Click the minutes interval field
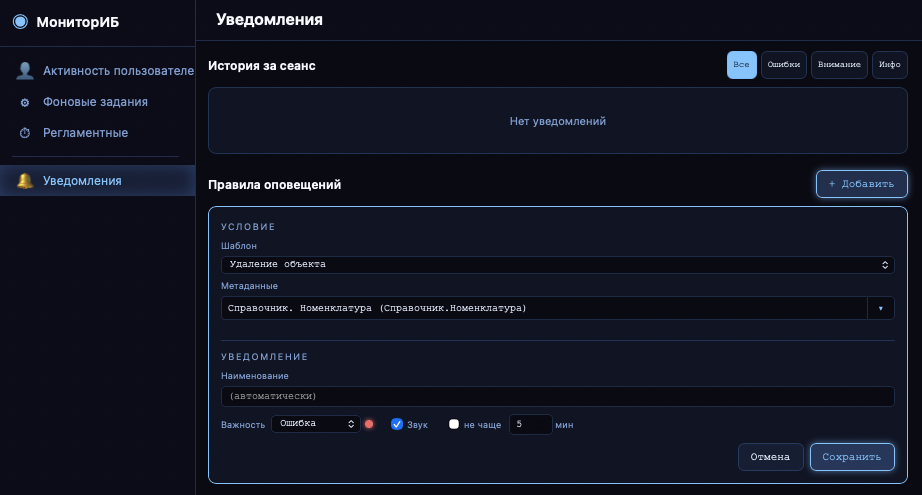 point(530,424)
